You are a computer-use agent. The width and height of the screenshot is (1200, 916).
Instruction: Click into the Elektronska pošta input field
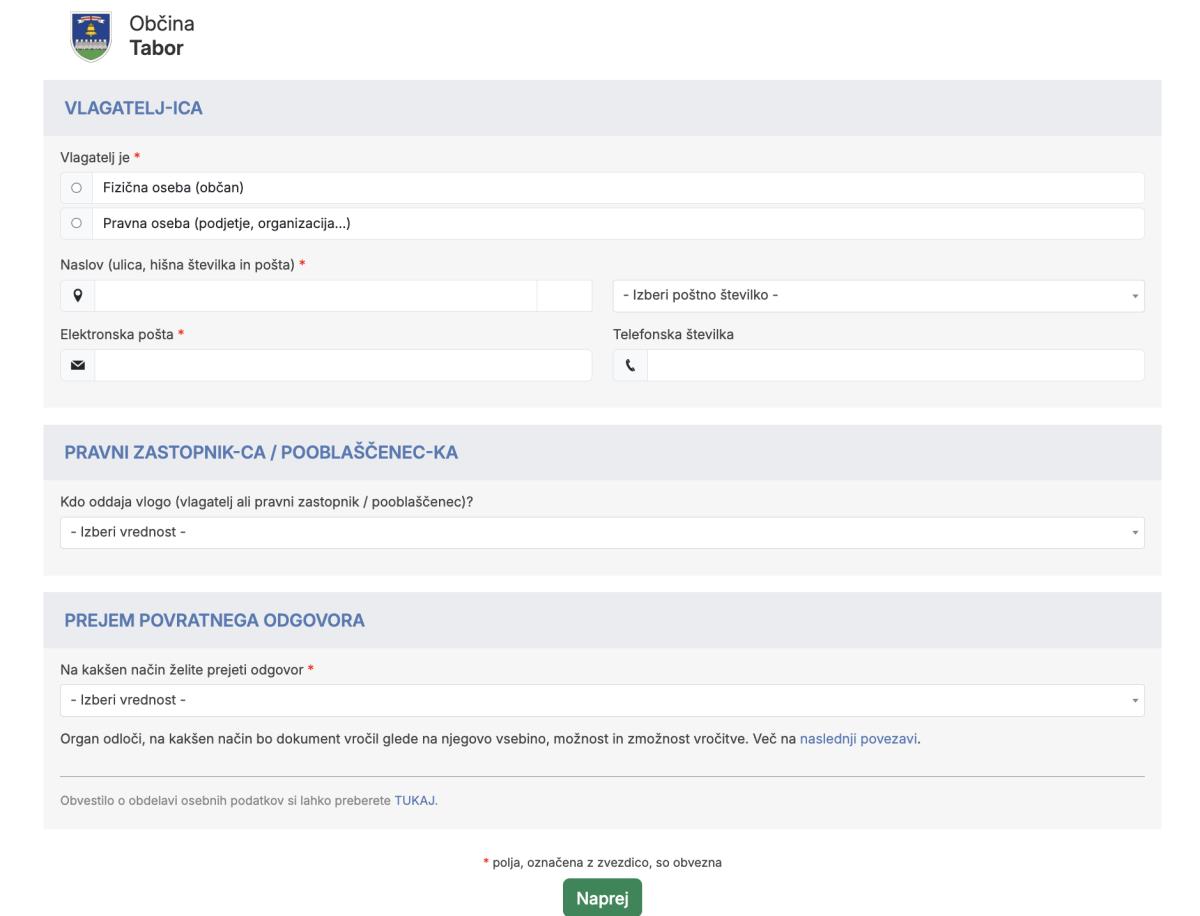pyautogui.click(x=342, y=366)
